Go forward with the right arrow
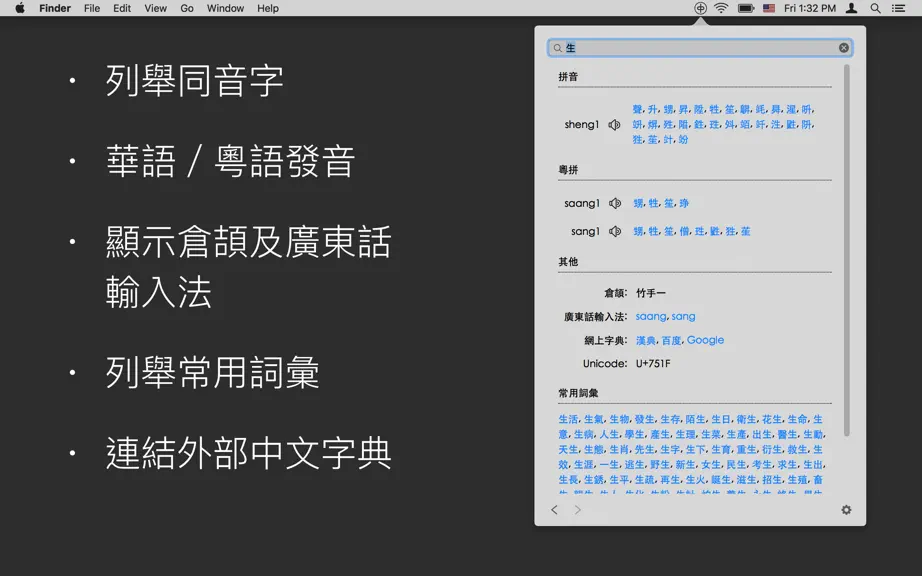 pyautogui.click(x=577, y=510)
